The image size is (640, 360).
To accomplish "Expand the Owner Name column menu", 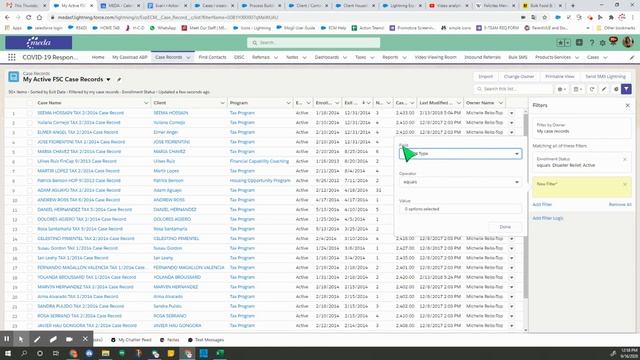I will (501, 103).
